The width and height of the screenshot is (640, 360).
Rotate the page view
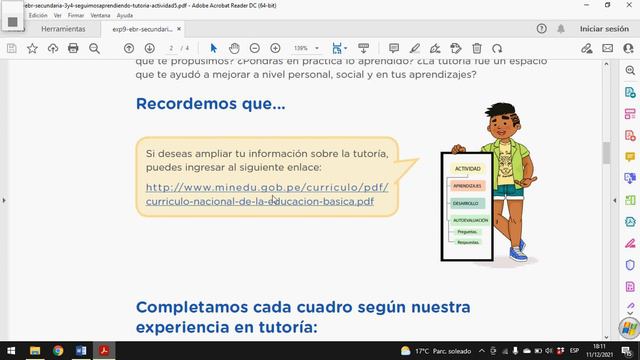tap(497, 49)
